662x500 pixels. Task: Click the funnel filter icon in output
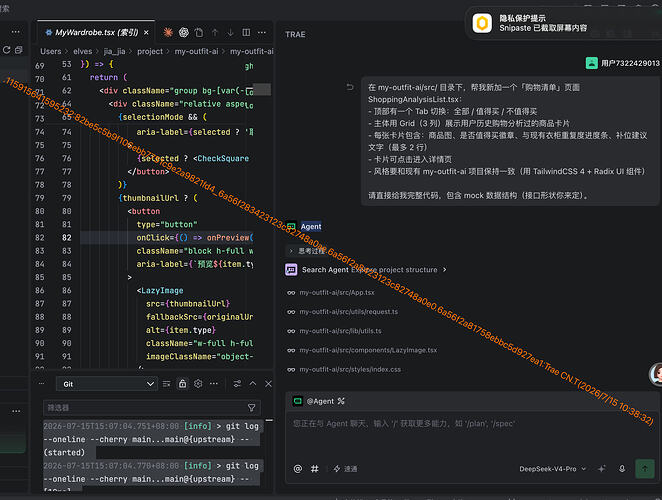tap(252, 408)
